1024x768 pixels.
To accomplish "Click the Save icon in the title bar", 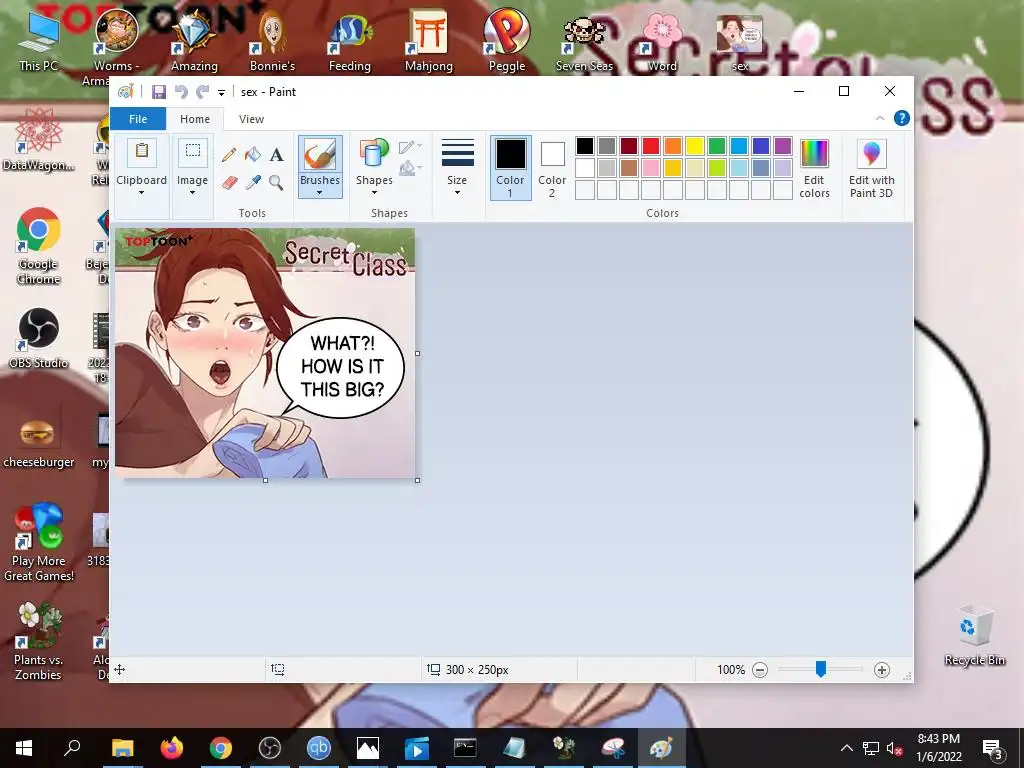I will tap(159, 92).
